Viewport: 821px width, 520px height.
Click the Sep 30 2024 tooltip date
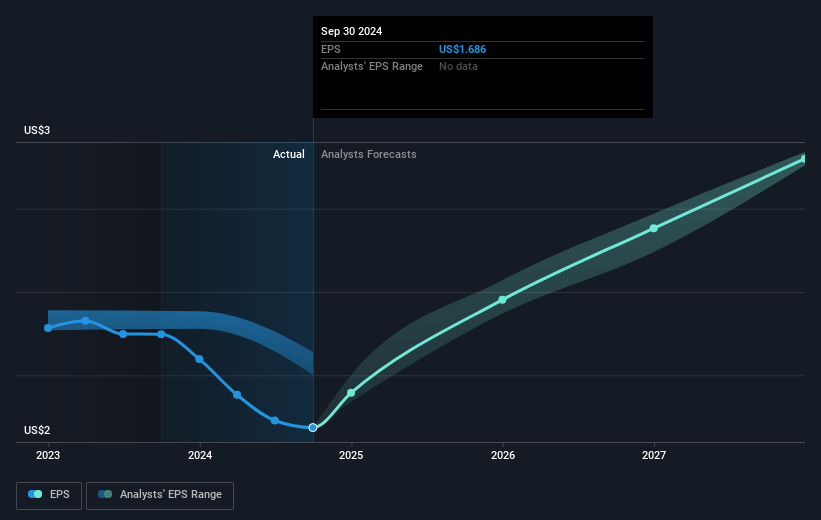[x=351, y=31]
